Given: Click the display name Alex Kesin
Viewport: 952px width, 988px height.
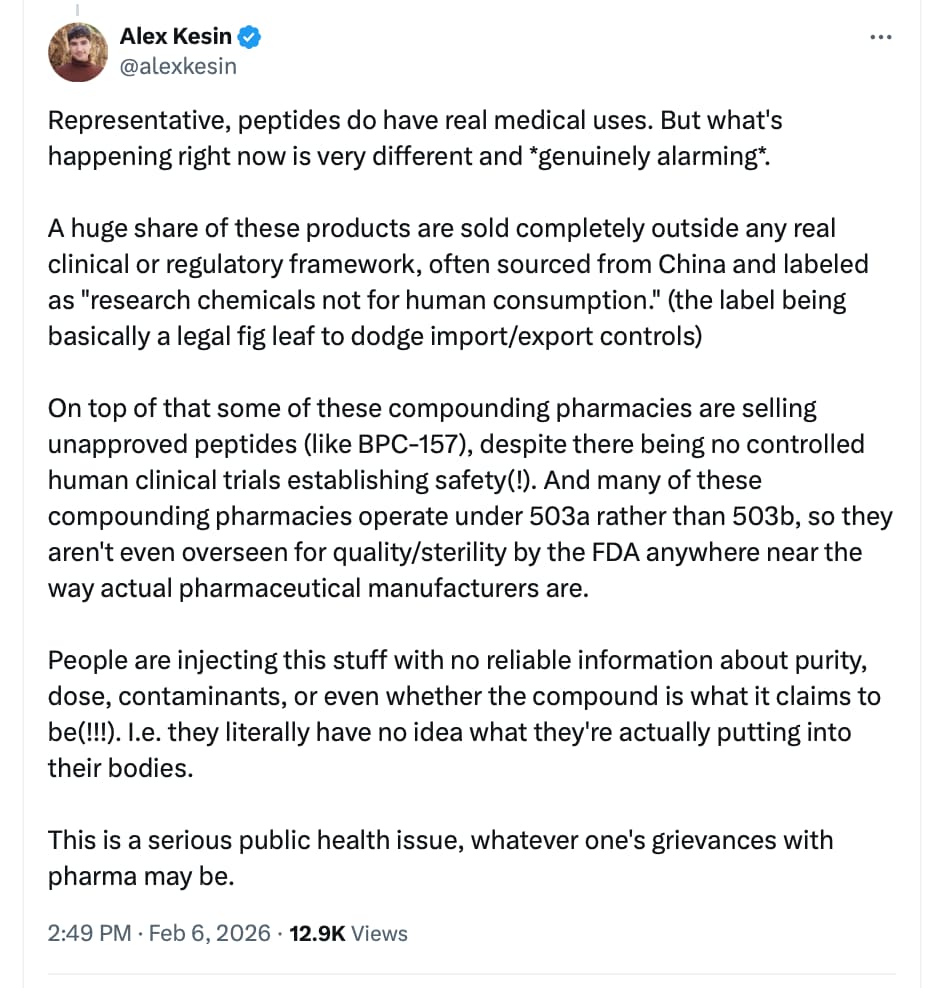Looking at the screenshot, I should click(x=175, y=38).
